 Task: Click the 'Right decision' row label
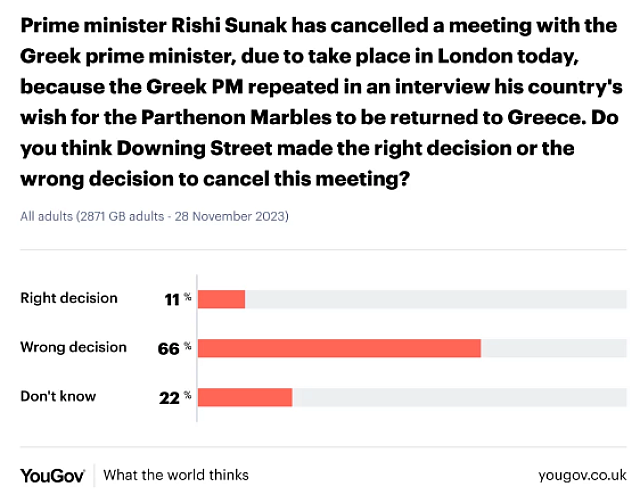[x=69, y=298]
